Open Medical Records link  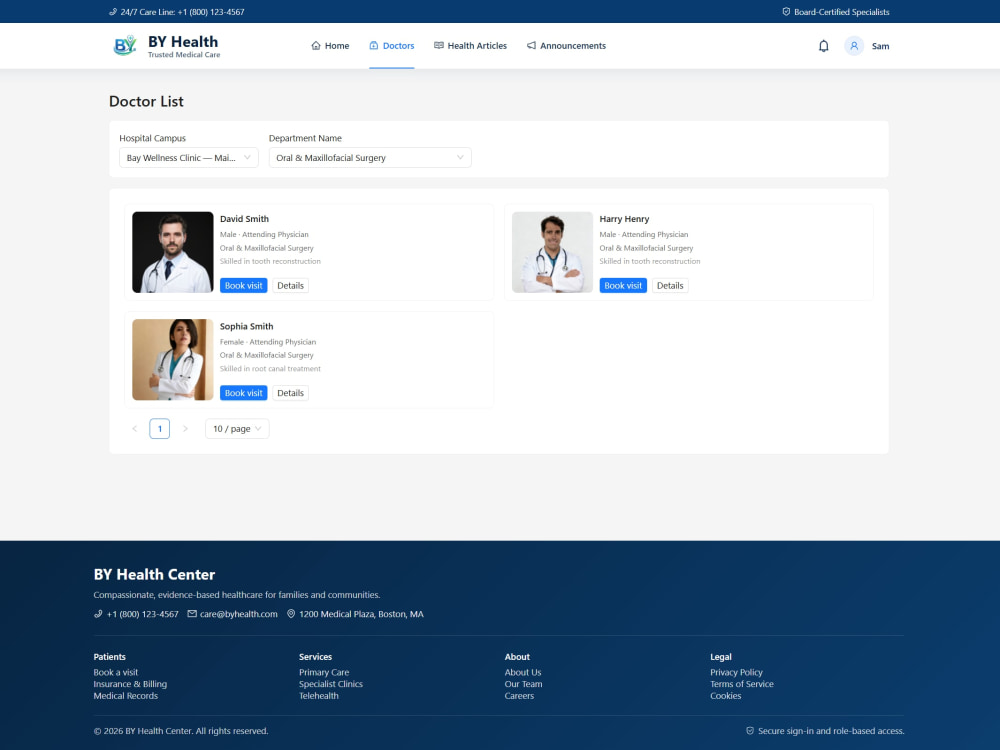click(126, 696)
